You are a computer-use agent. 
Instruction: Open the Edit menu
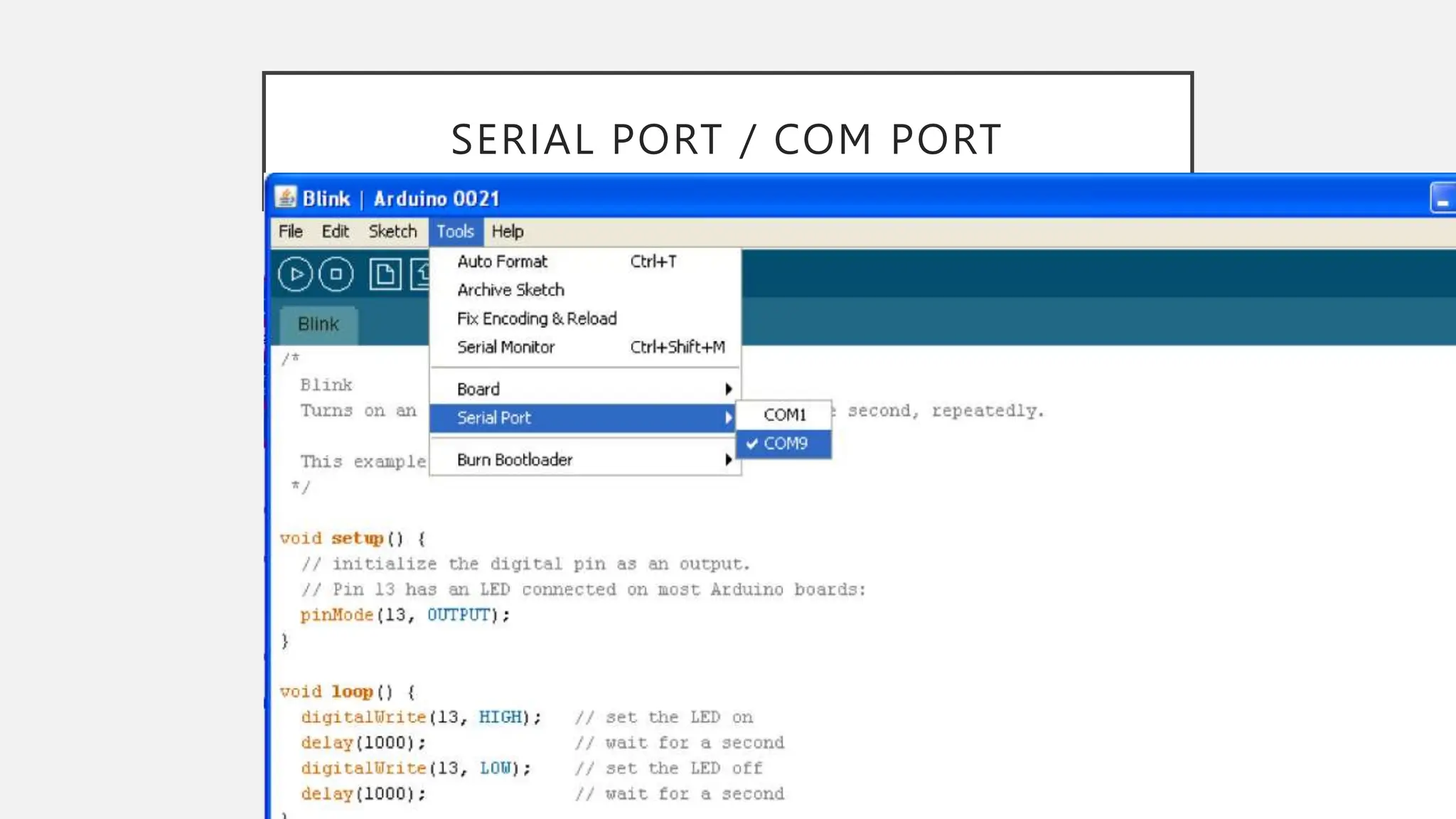click(x=335, y=232)
